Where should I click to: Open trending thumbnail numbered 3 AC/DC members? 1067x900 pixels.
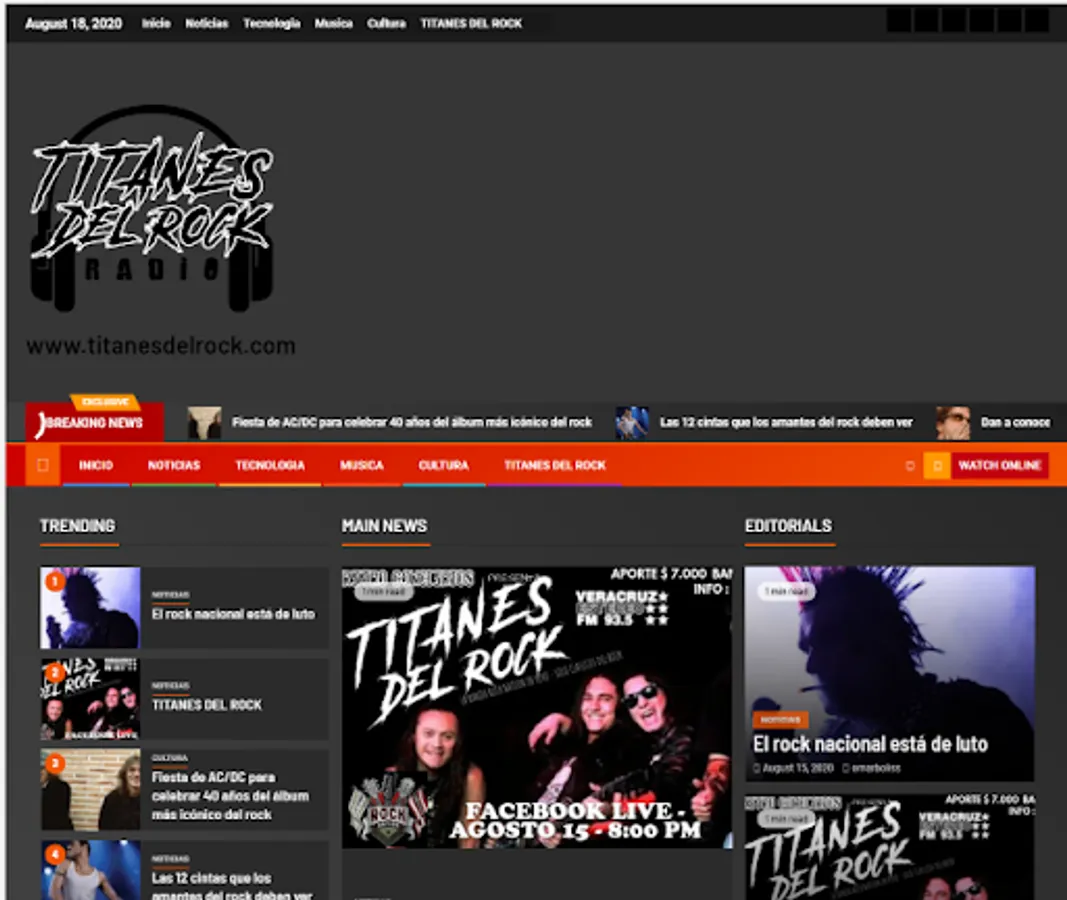point(90,789)
